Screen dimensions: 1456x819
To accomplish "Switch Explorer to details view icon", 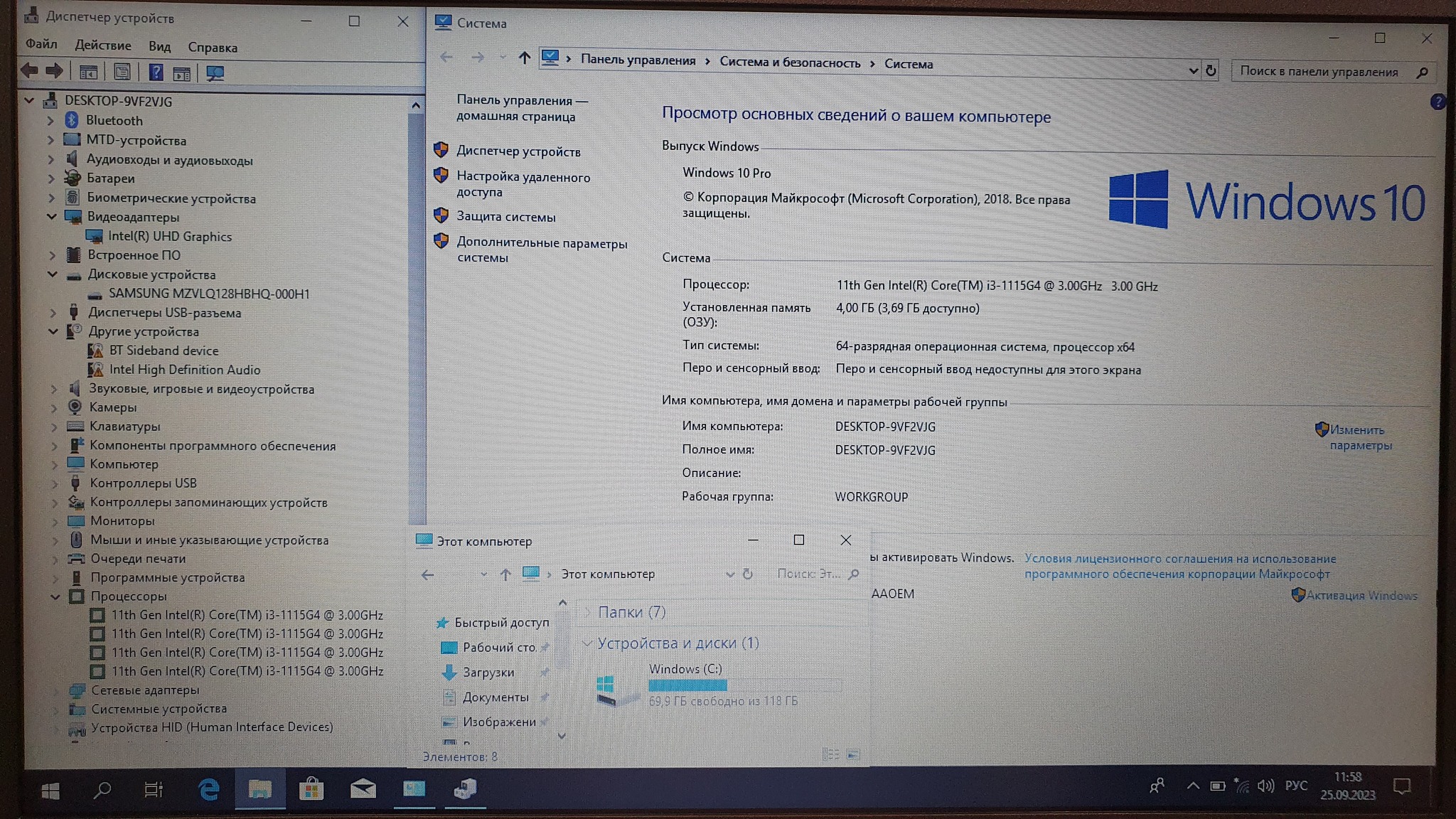I will pyautogui.click(x=830, y=754).
